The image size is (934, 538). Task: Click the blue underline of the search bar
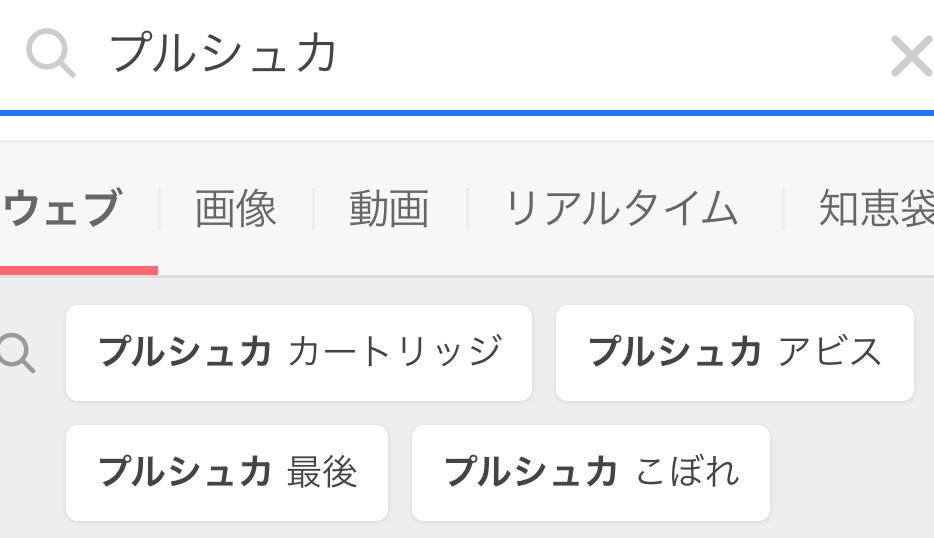click(467, 113)
